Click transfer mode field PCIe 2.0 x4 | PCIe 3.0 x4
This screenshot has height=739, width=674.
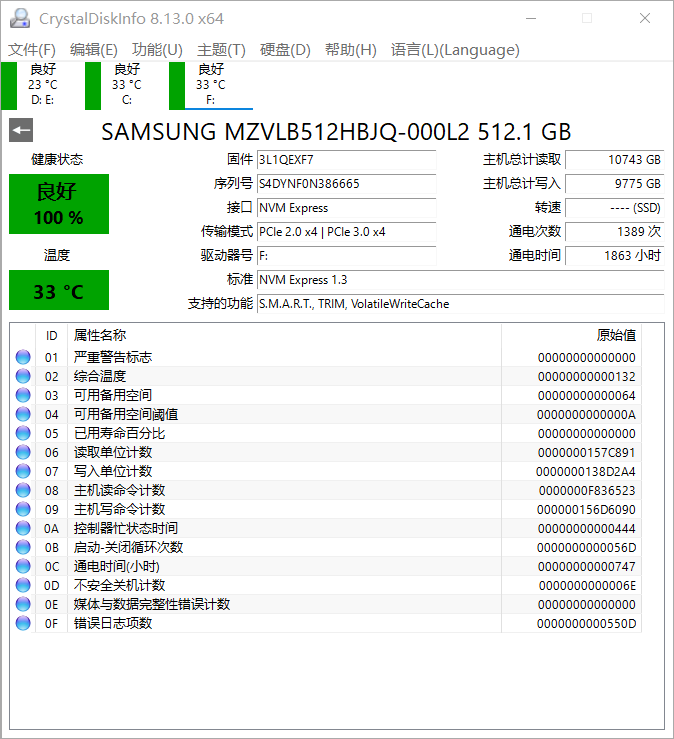(346, 232)
